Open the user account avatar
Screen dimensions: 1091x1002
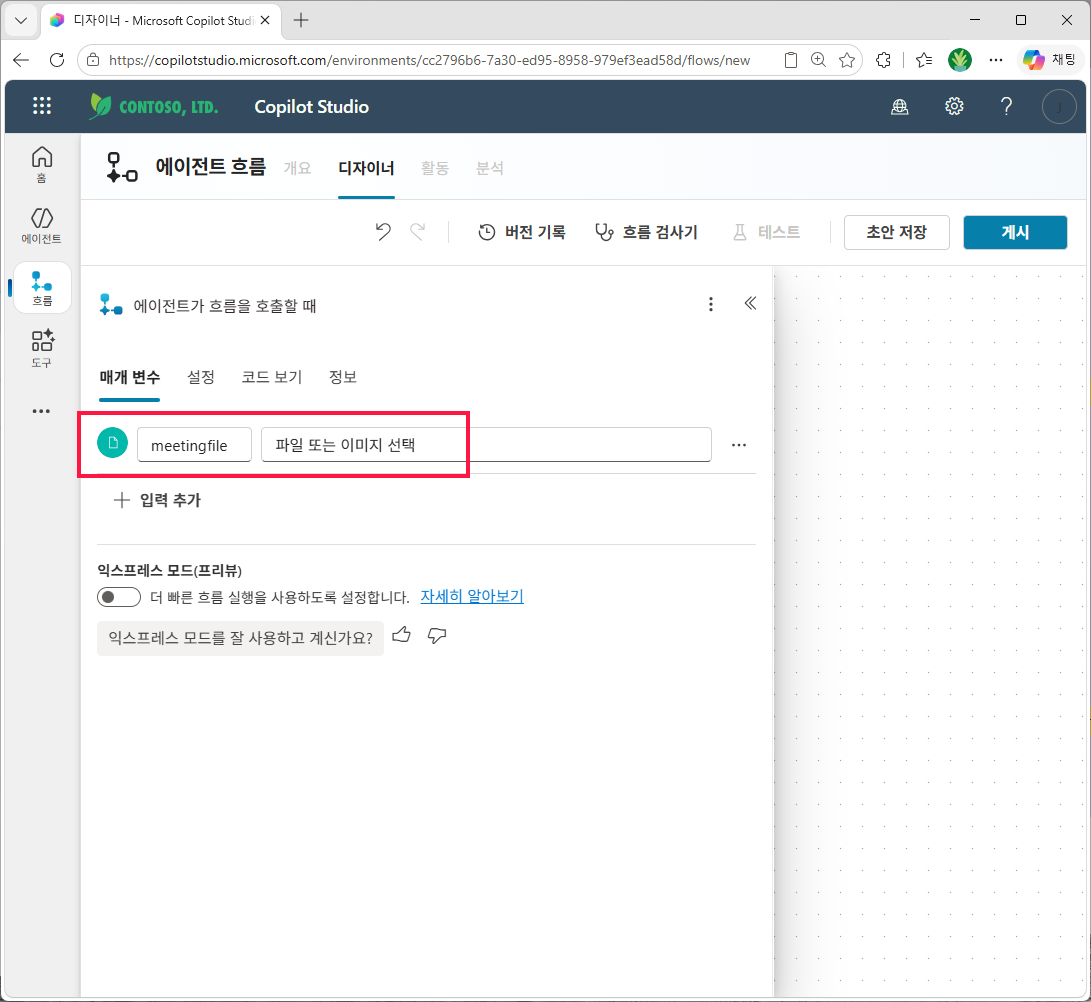1059,106
